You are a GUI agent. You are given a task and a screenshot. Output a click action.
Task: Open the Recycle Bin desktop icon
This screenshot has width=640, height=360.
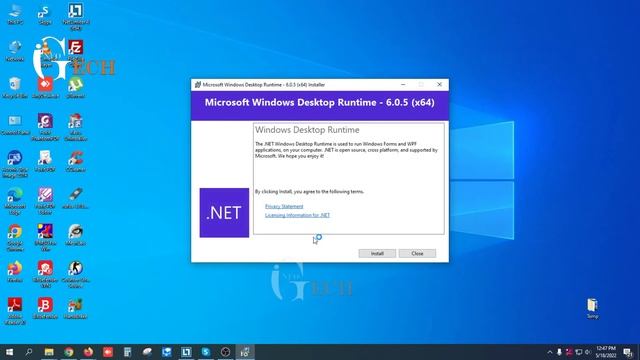15,88
